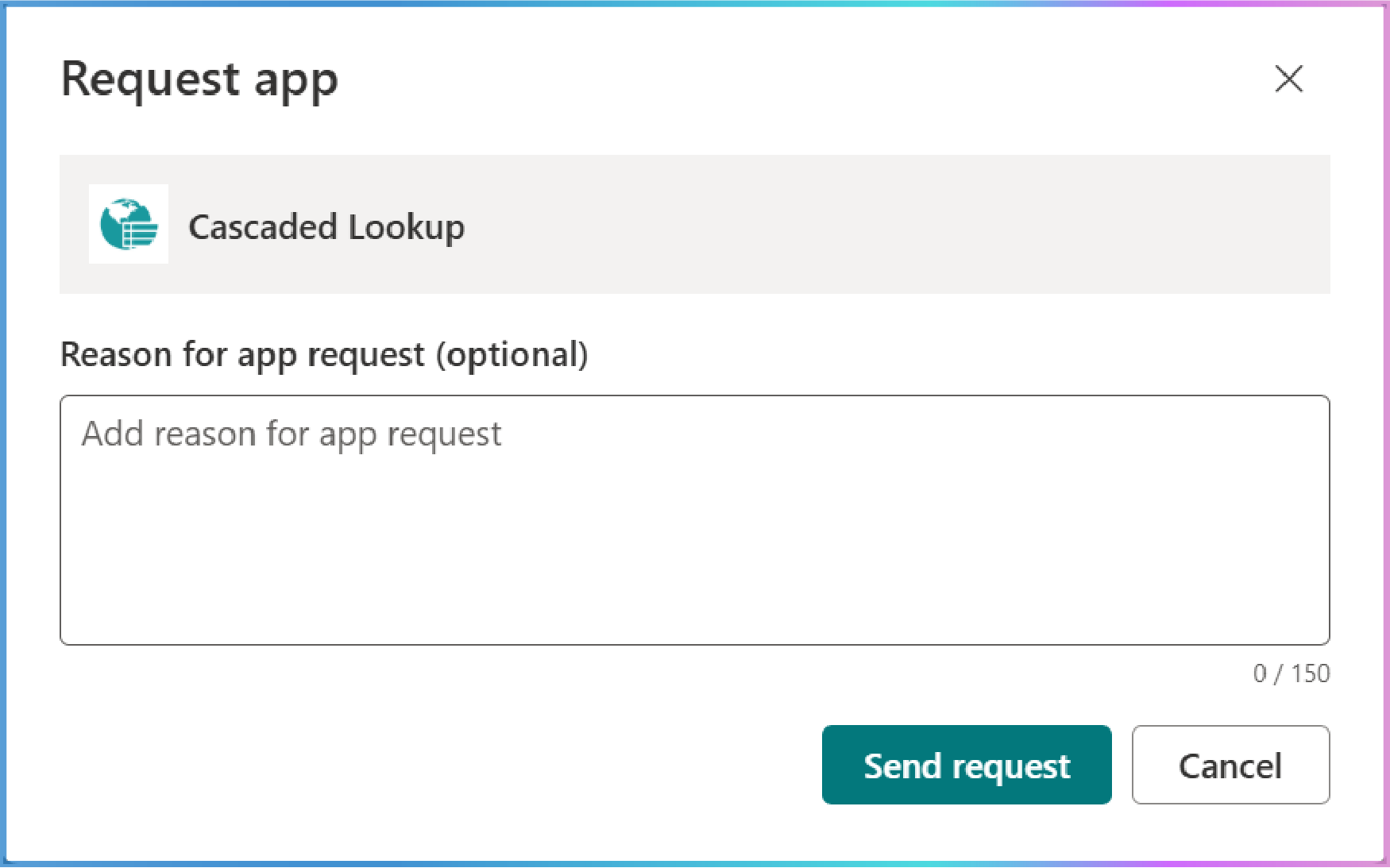1390x868 pixels.
Task: Click the word Lookup in the app name
Action: pos(406,227)
